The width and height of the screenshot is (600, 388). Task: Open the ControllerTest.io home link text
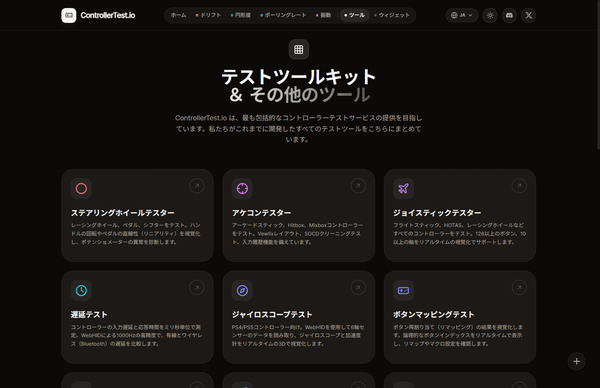click(x=108, y=15)
